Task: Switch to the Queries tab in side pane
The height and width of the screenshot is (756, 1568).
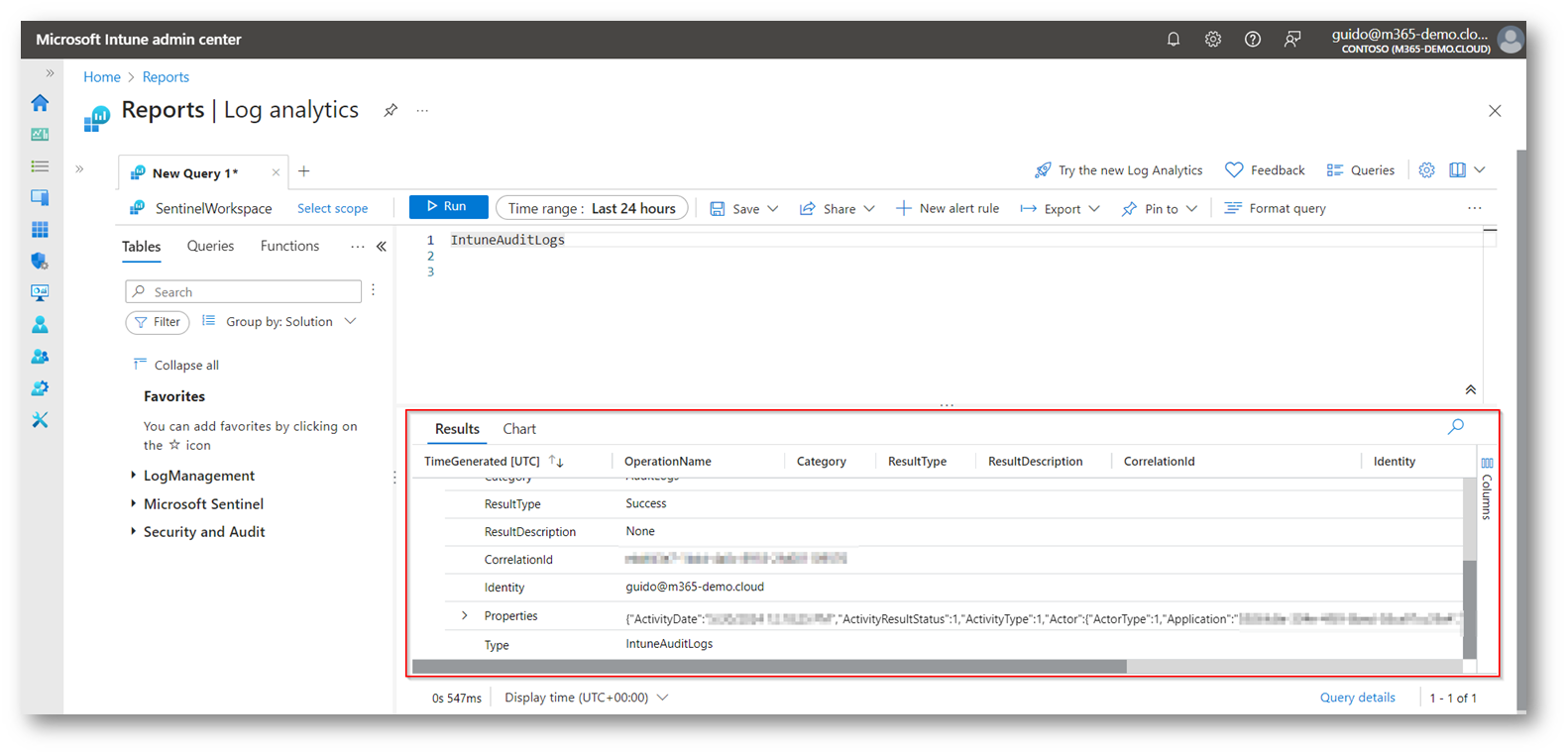Action: coord(210,246)
